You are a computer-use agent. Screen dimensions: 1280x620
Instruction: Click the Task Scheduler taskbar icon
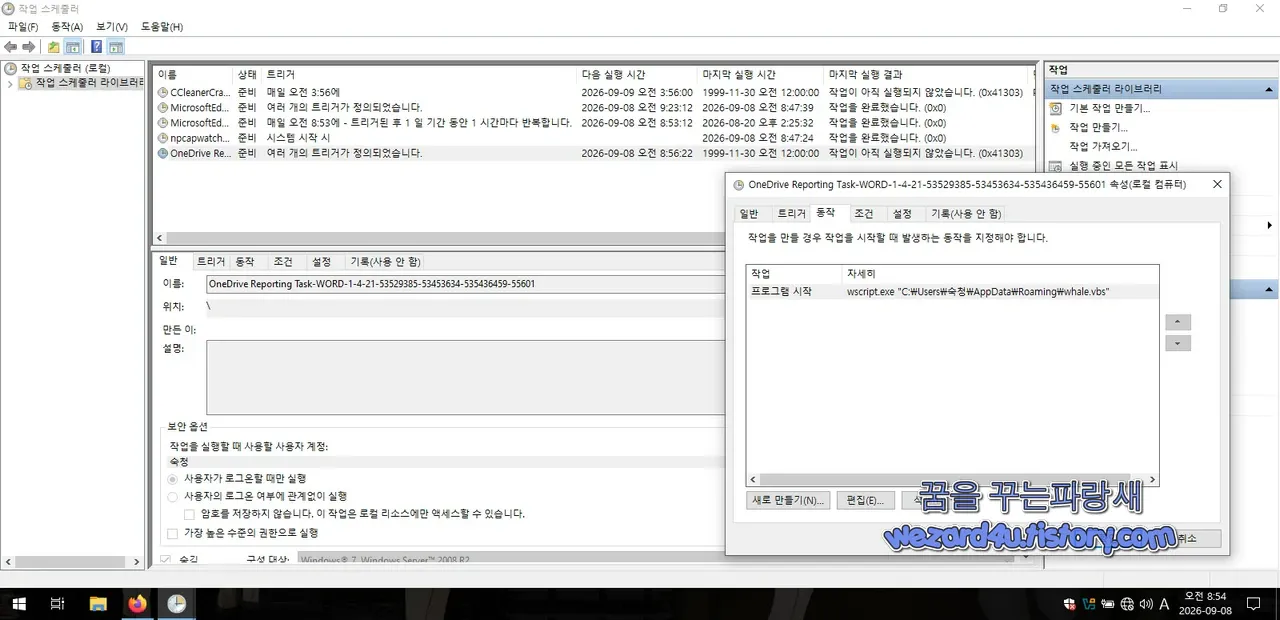pyautogui.click(x=176, y=604)
